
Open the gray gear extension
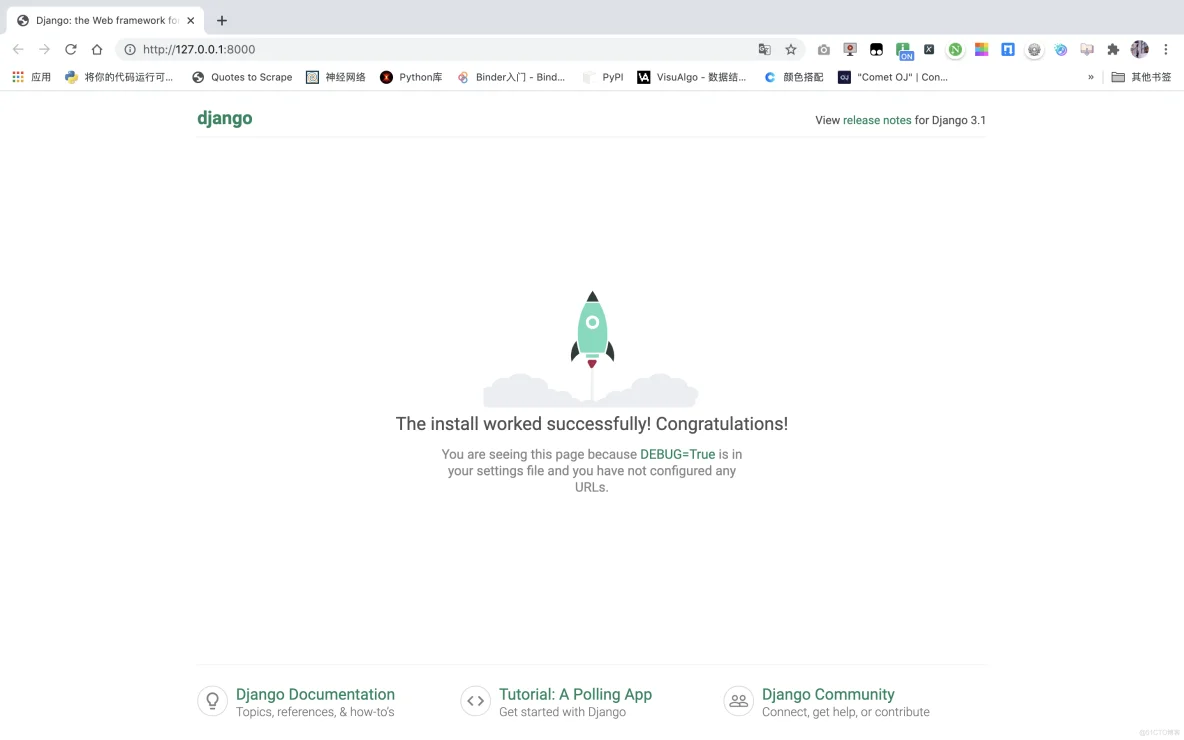(1034, 50)
